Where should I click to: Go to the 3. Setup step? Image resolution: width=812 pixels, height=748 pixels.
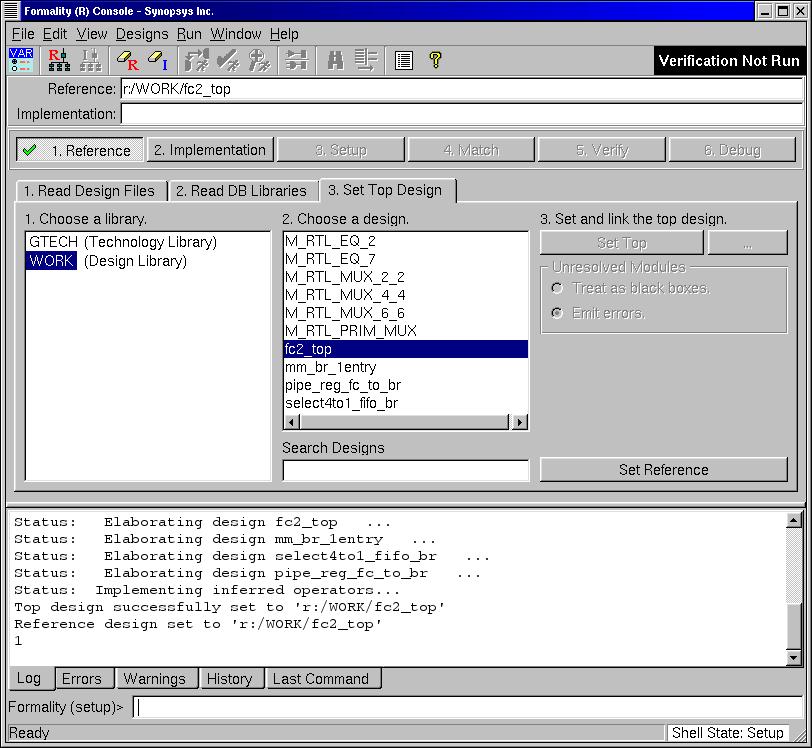341,150
